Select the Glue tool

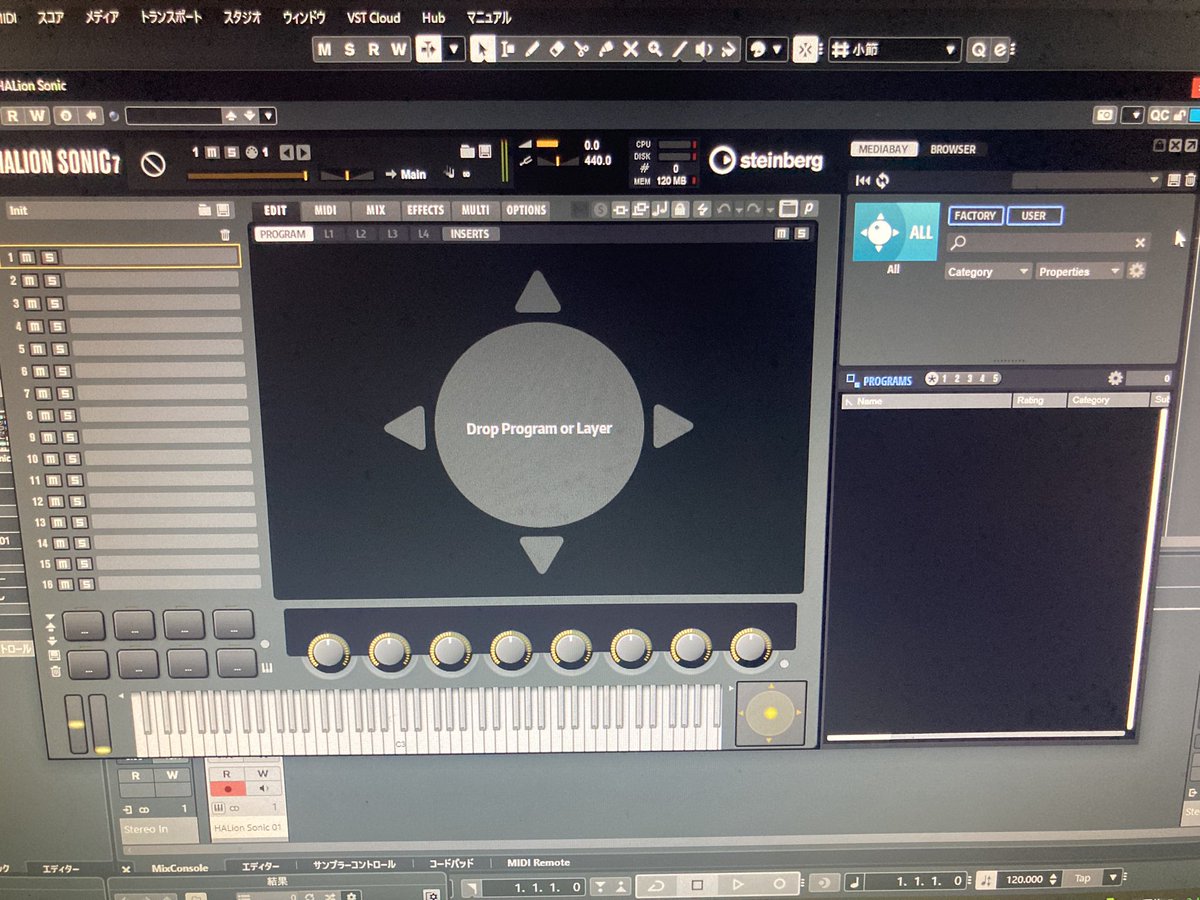coord(606,49)
